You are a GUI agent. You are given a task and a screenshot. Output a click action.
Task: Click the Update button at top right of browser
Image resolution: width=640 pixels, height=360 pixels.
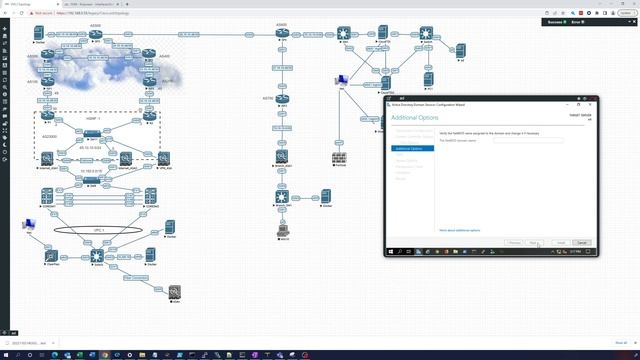[x=627, y=13]
